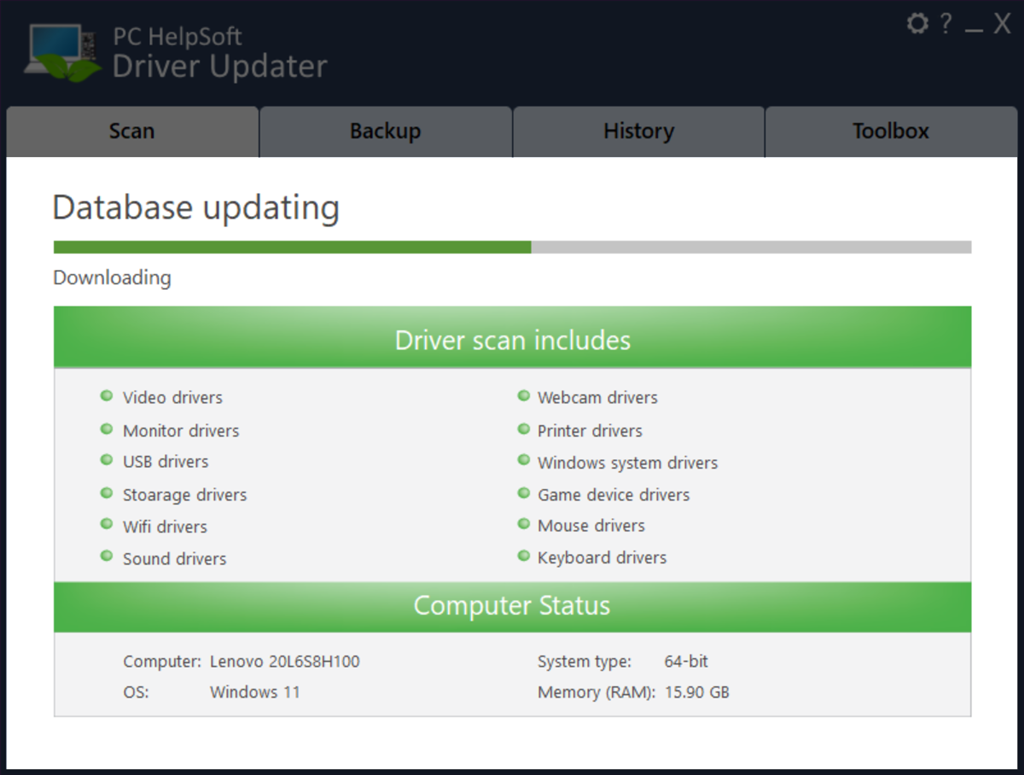Select the Video drivers text

172,398
